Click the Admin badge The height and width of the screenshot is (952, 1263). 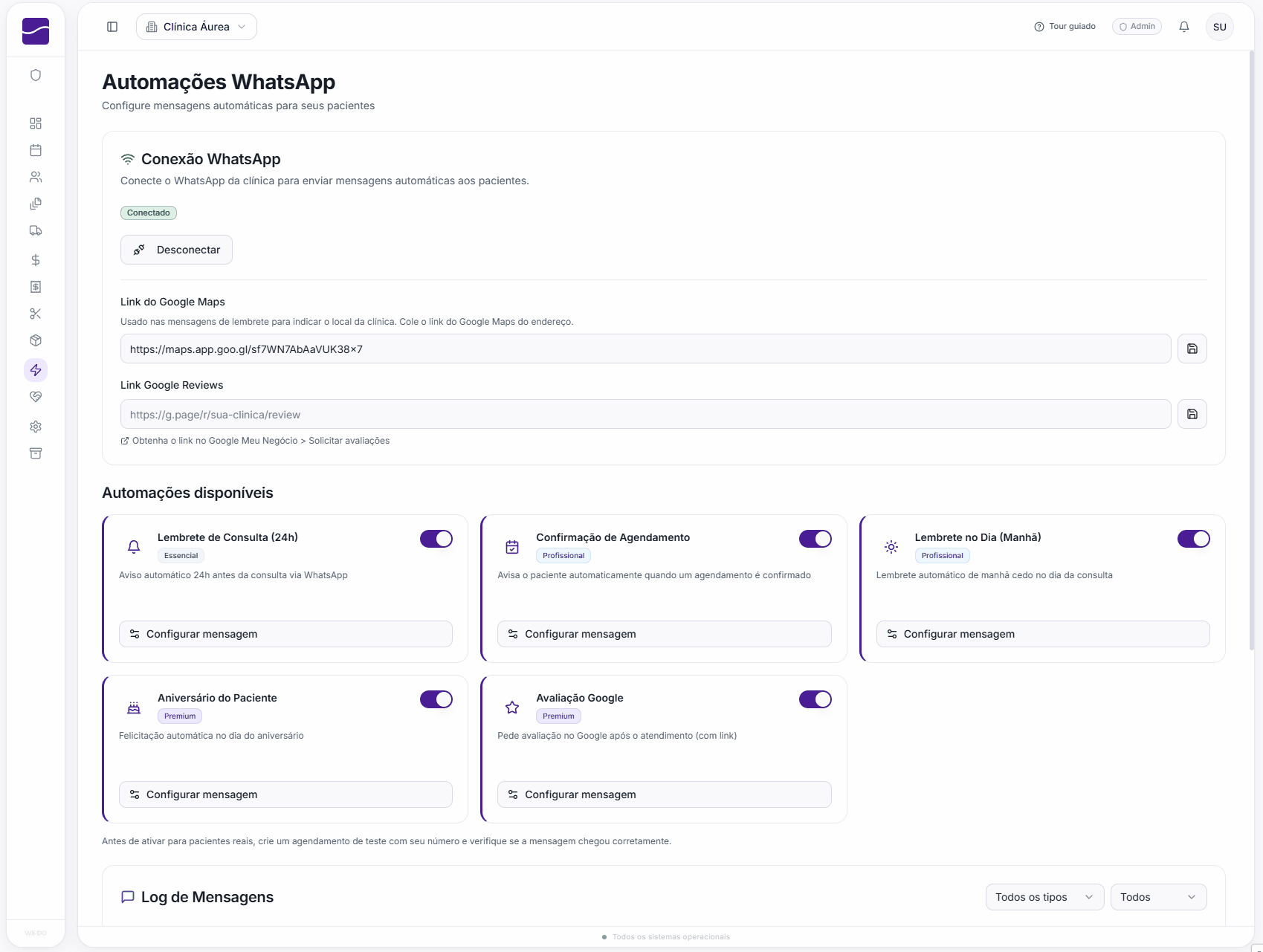[x=1137, y=27]
